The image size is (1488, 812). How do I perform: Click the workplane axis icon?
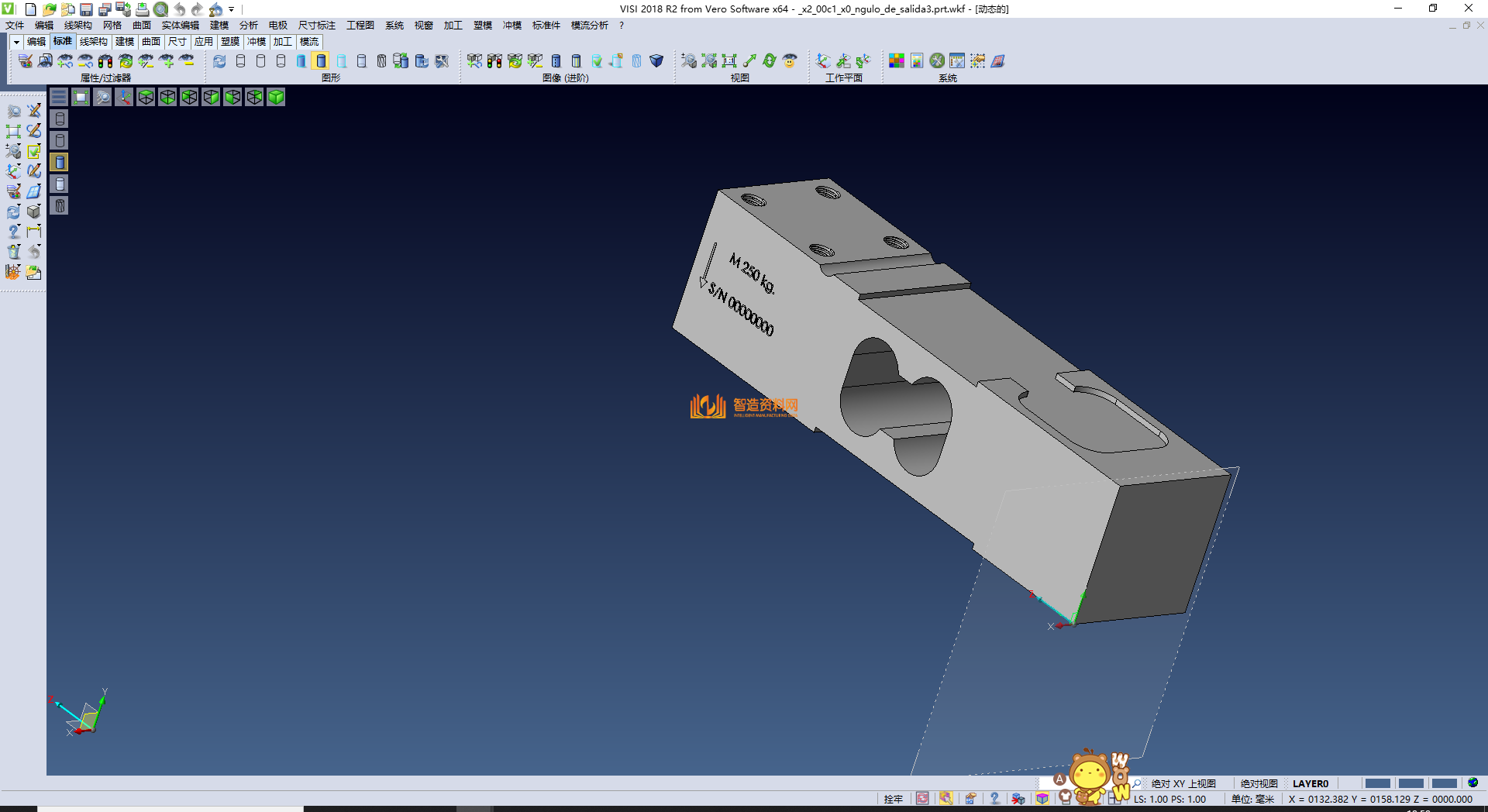tap(823, 61)
